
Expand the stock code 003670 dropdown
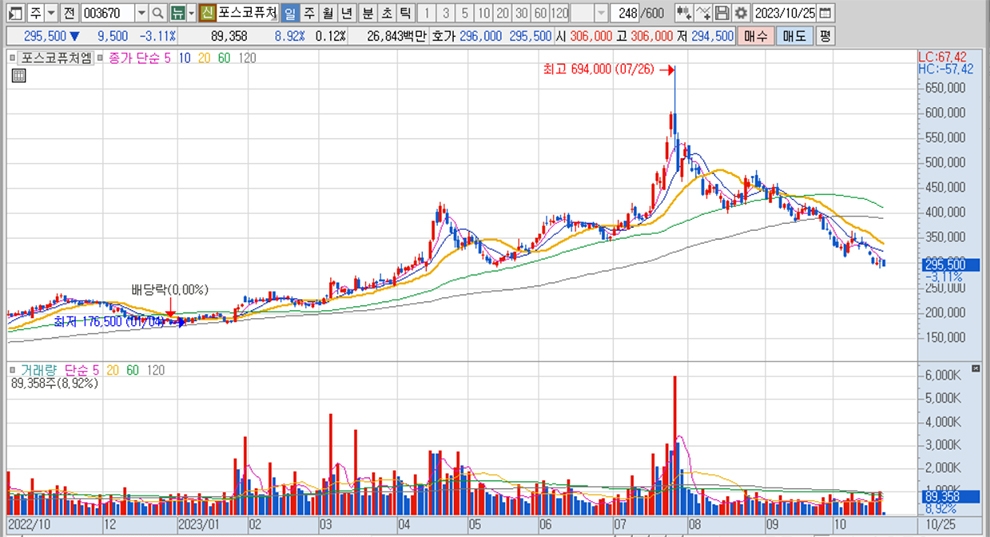coord(139,13)
